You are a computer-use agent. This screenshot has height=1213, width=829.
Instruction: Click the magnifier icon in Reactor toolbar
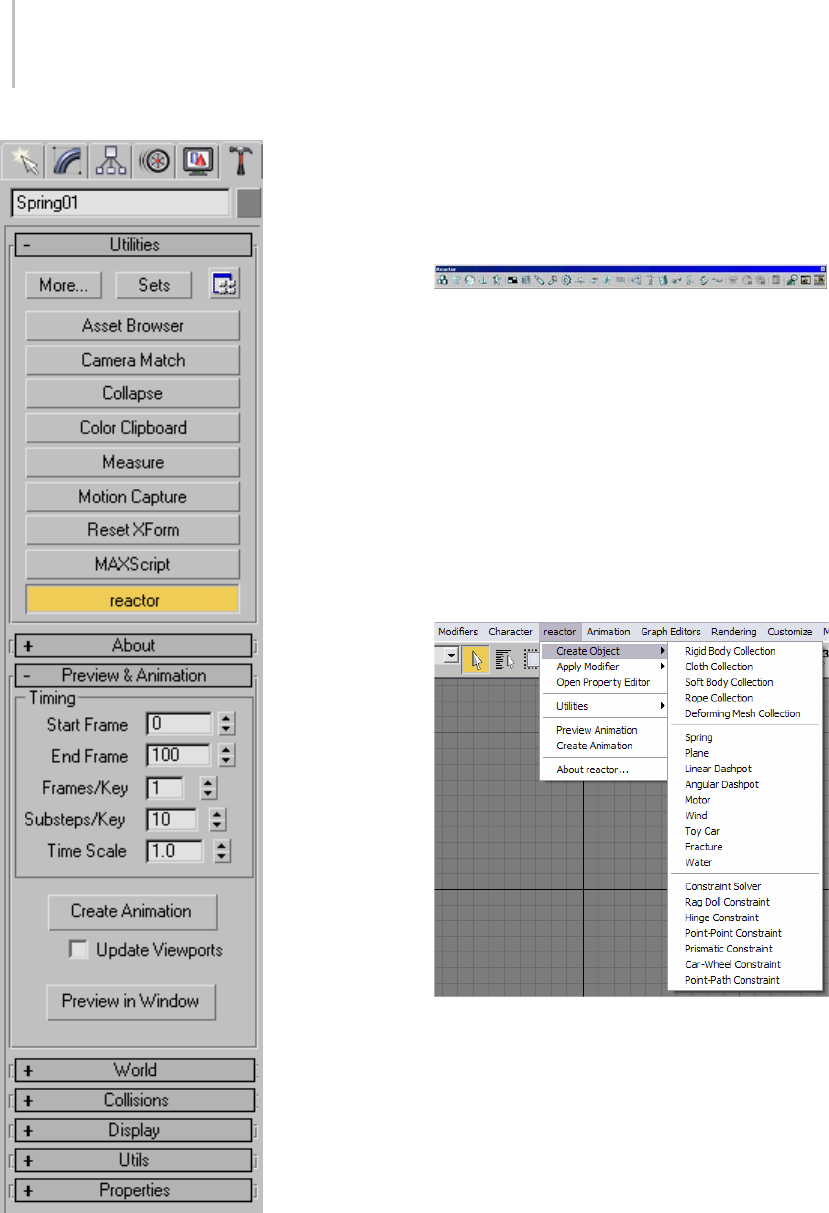[790, 280]
